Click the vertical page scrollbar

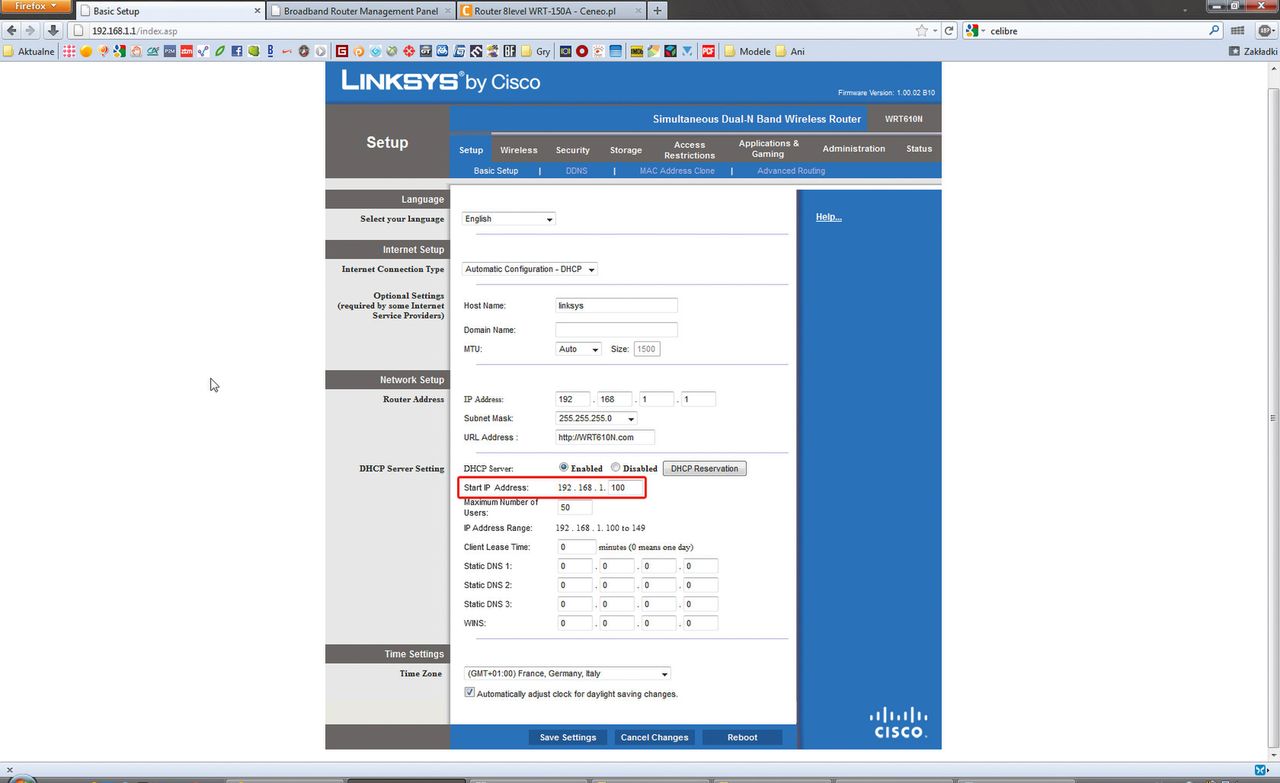(x=1273, y=417)
